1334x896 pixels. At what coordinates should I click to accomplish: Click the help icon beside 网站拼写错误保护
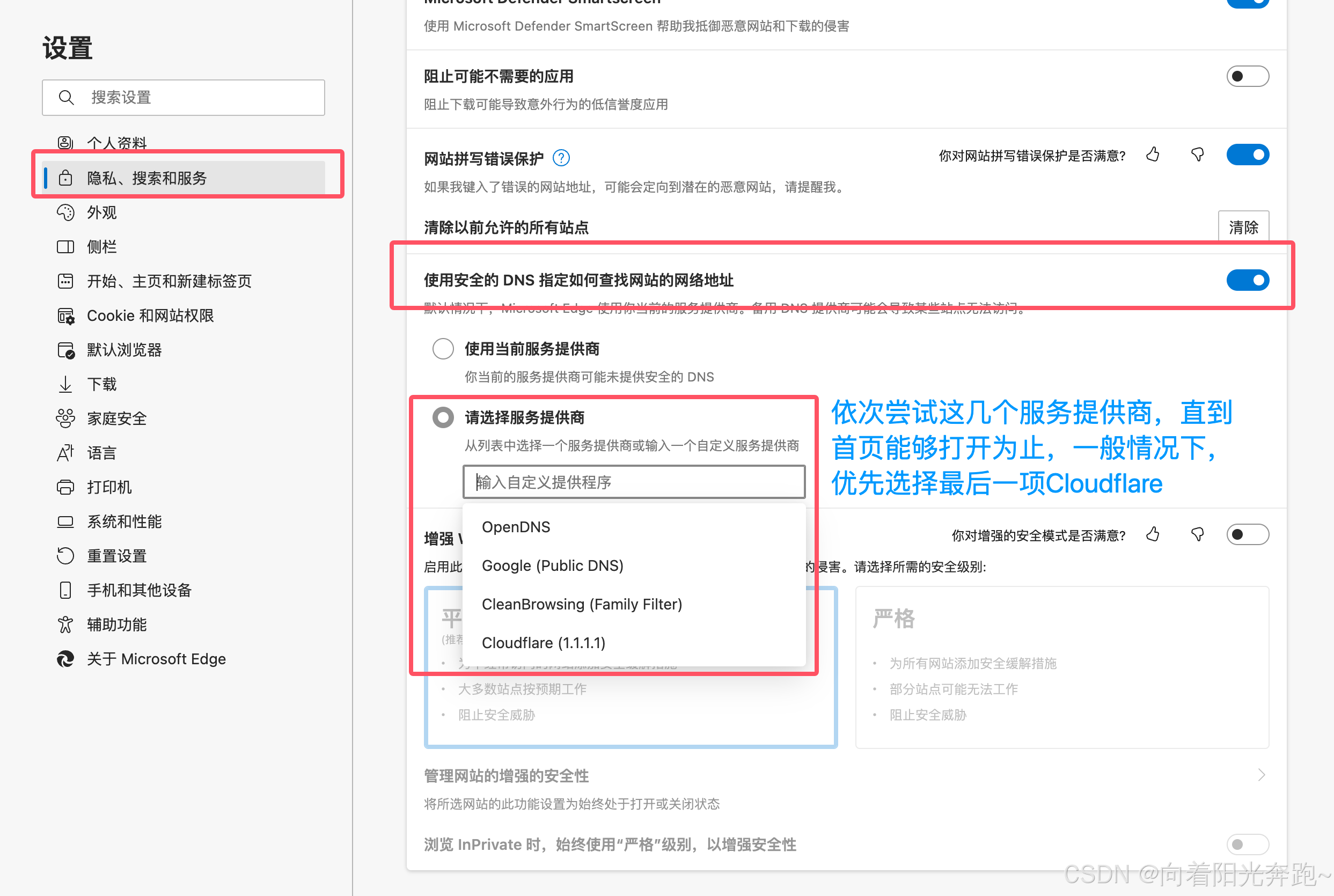click(561, 158)
